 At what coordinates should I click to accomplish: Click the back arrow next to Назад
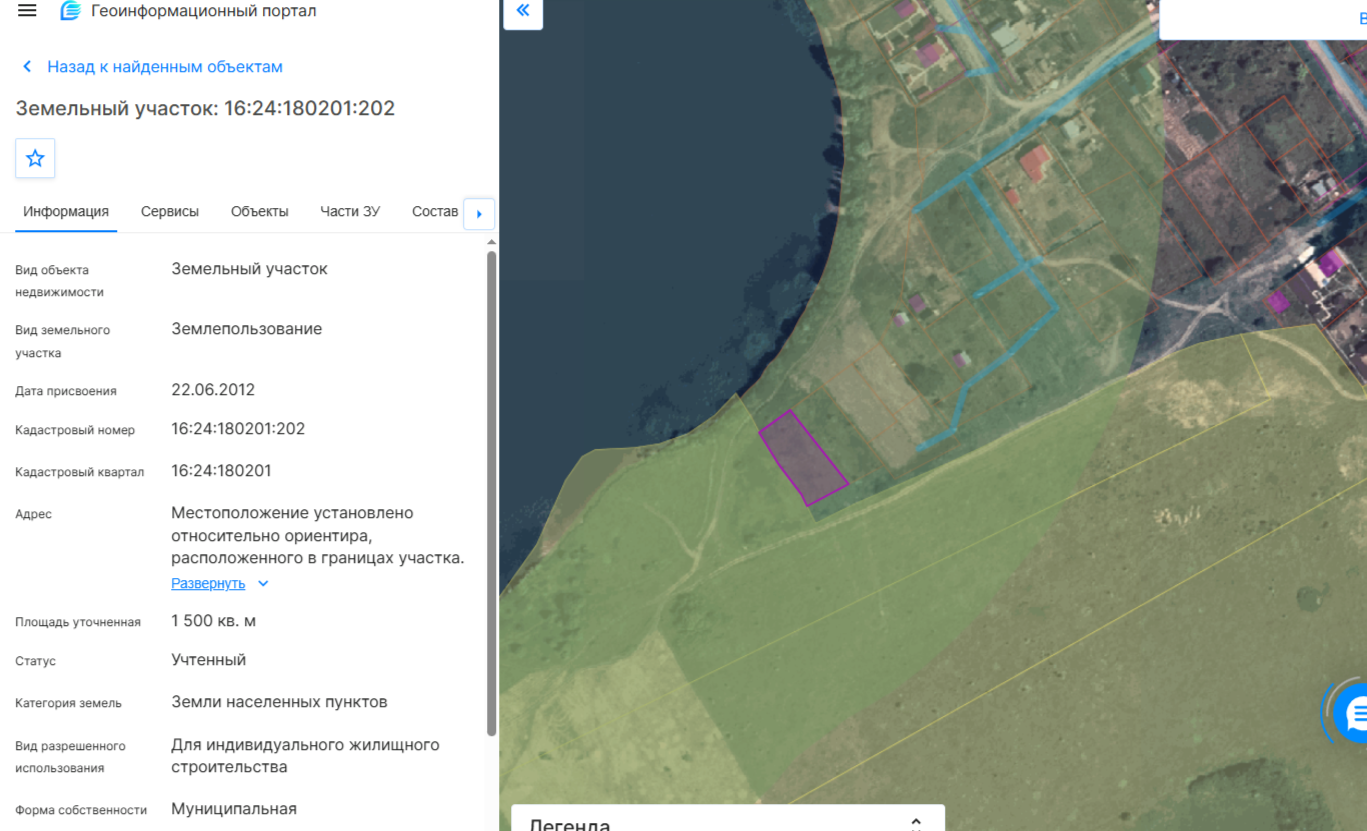(27, 67)
